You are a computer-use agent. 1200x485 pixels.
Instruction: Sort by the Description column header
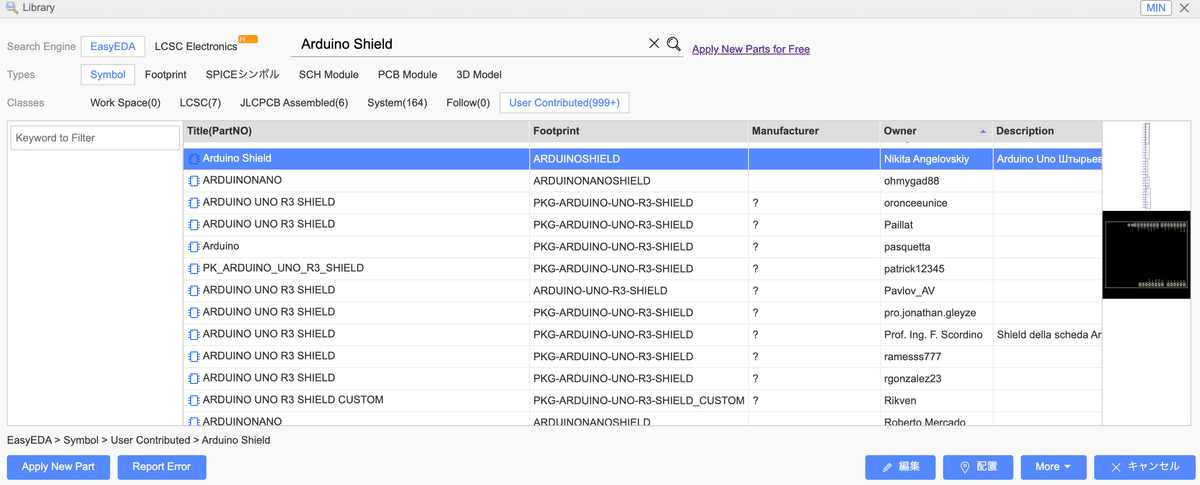[x=1047, y=131]
